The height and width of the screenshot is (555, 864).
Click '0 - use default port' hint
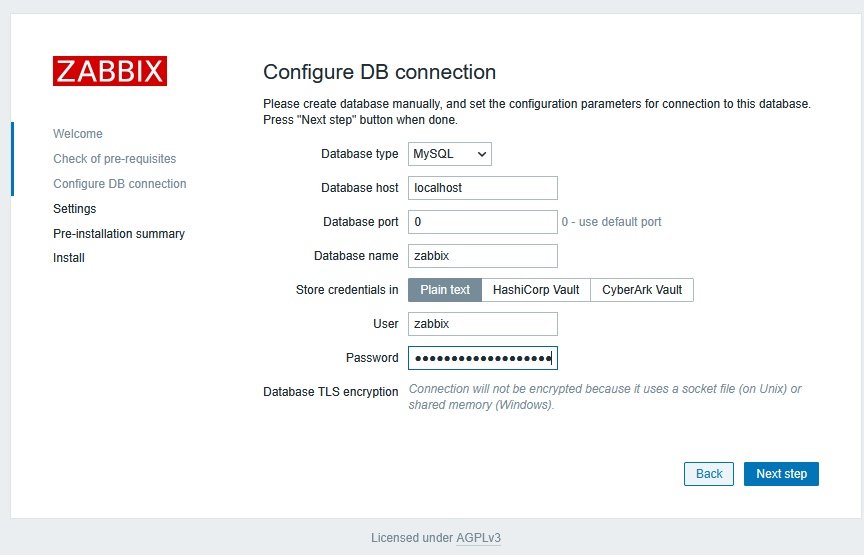tap(611, 222)
